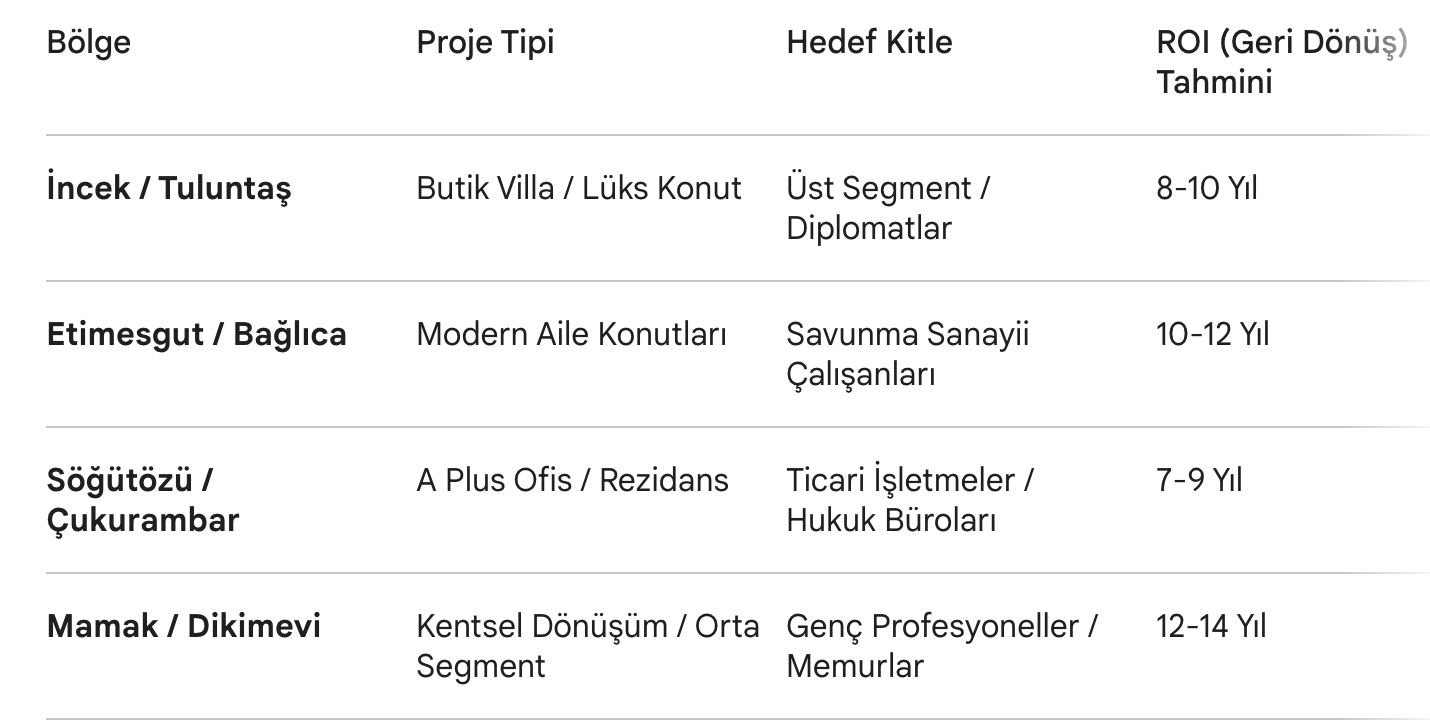Viewport: 1430px width, 724px height.
Task: Click the Bölge column header
Action: tap(89, 42)
